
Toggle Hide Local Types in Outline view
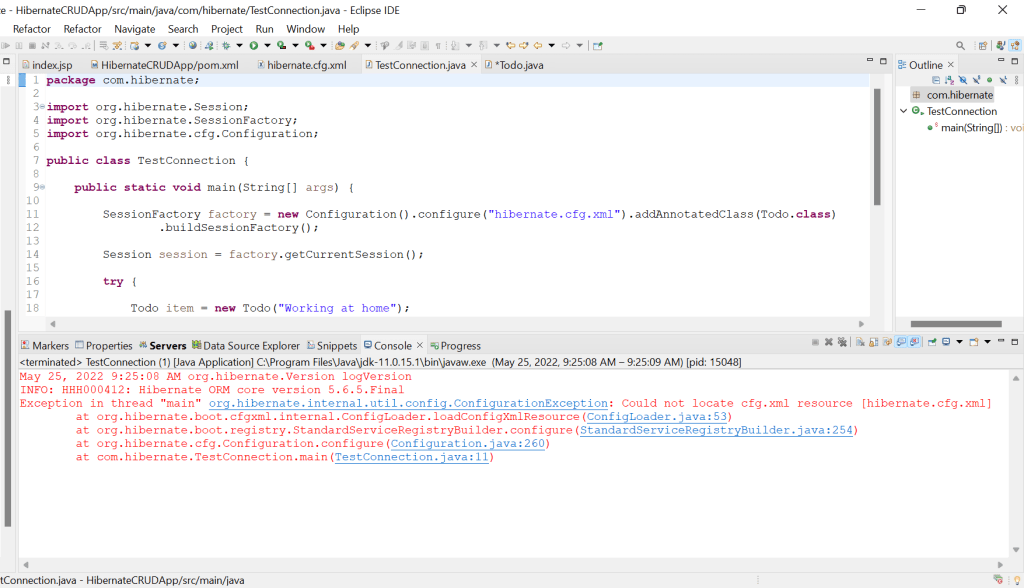pos(1004,80)
